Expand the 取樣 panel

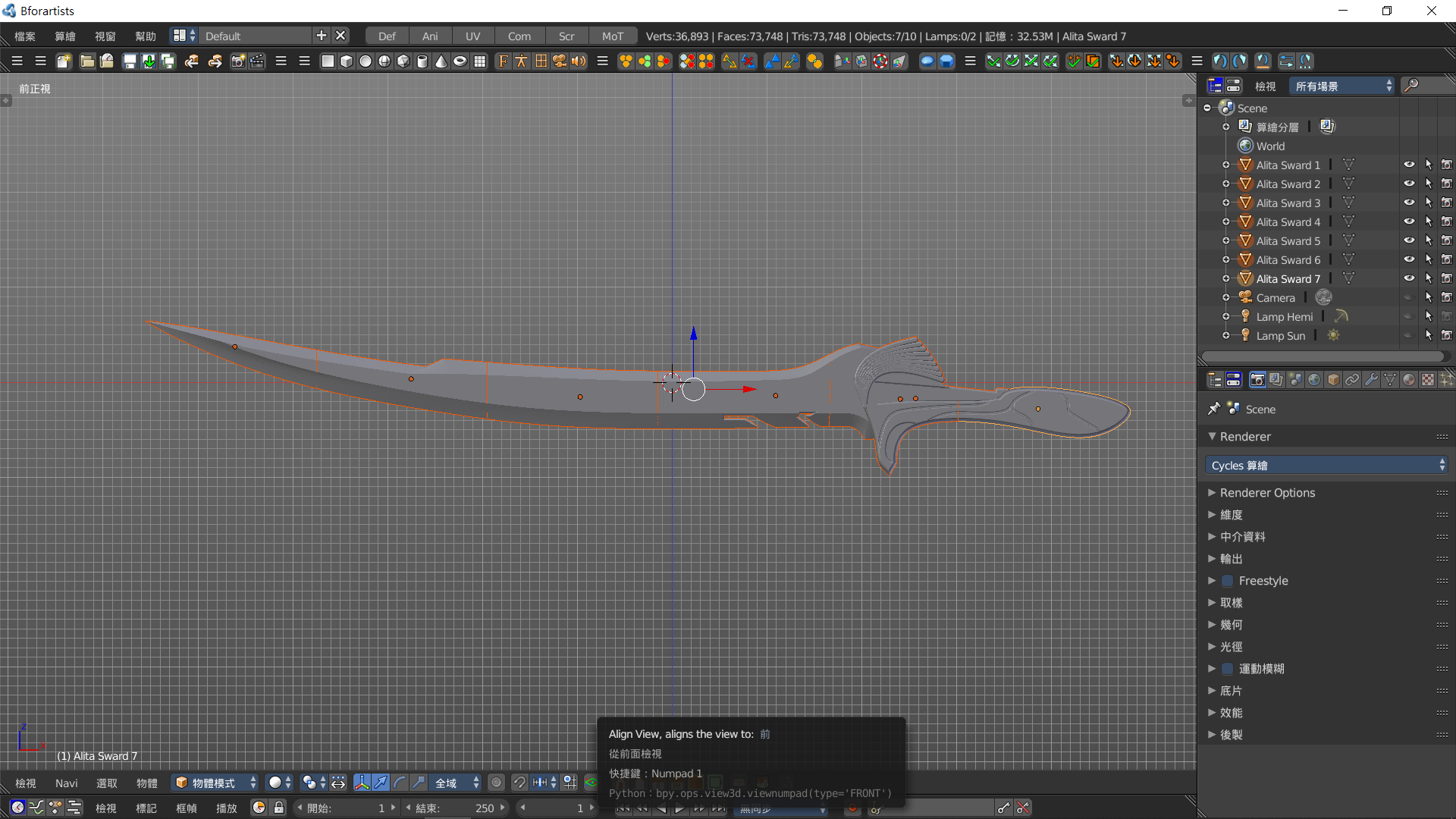tap(1231, 603)
